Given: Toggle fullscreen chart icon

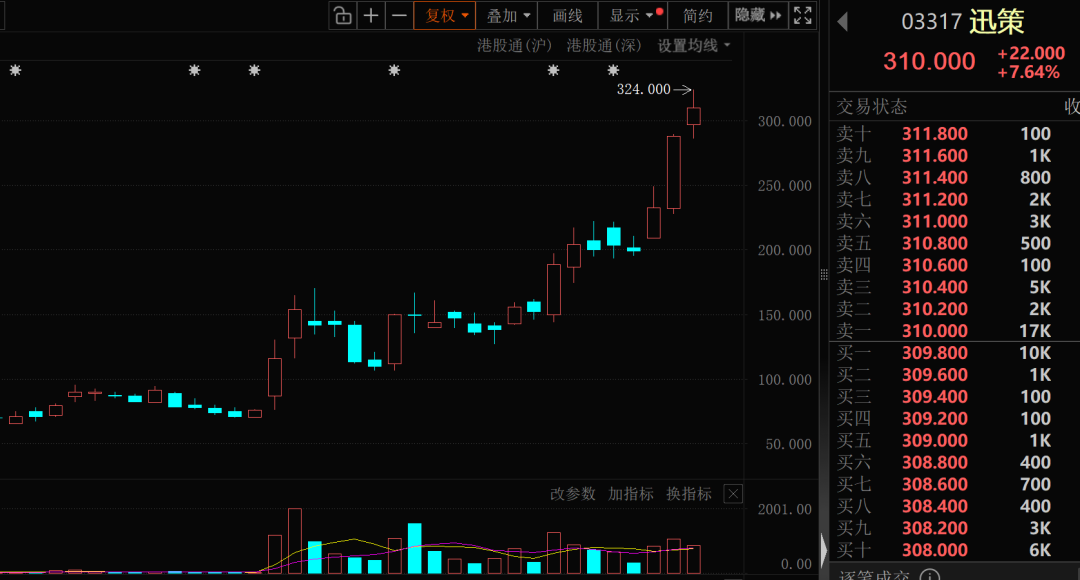Looking at the screenshot, I should (802, 15).
